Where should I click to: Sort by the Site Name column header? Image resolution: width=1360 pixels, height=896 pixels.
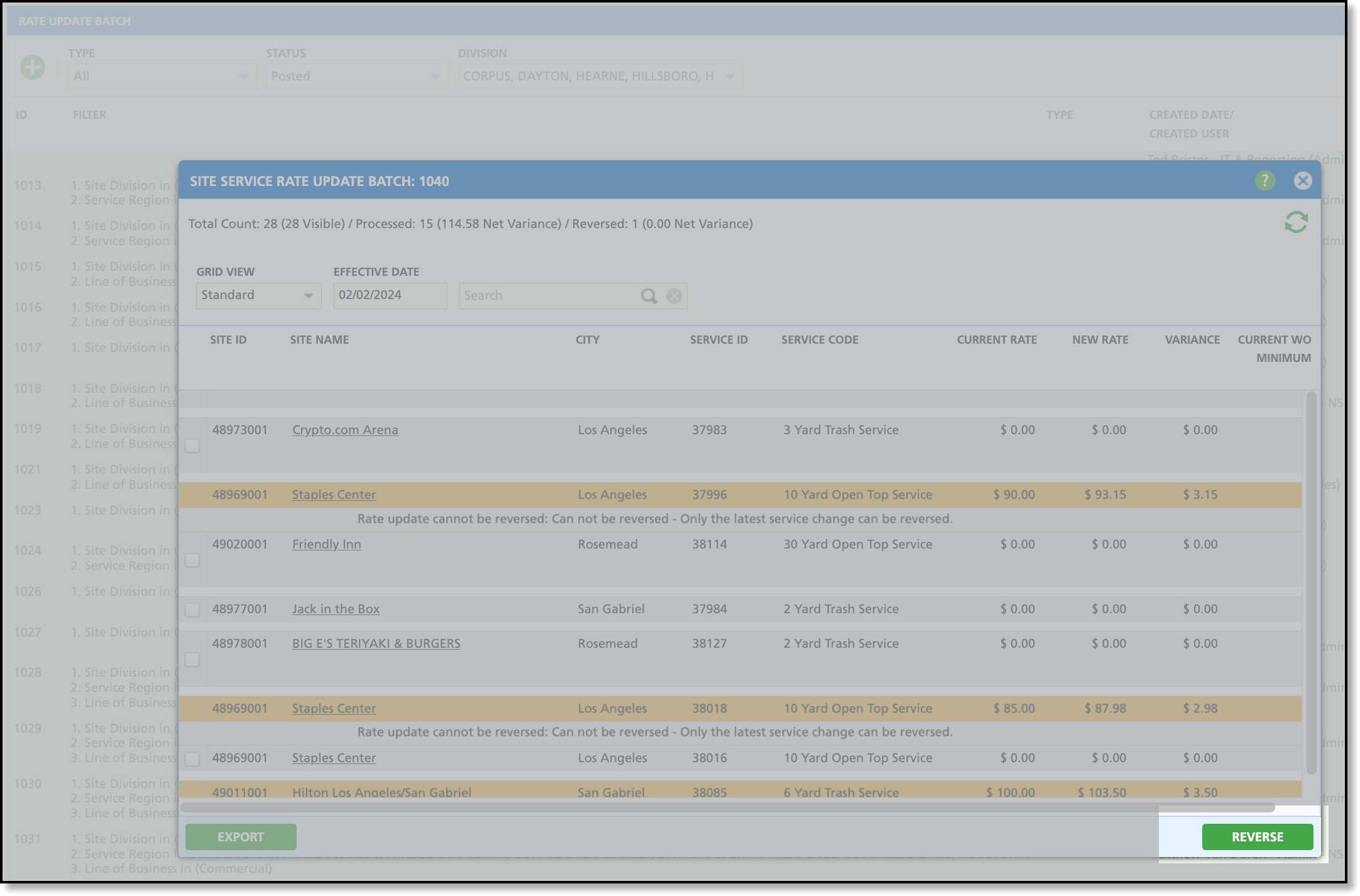pos(319,340)
